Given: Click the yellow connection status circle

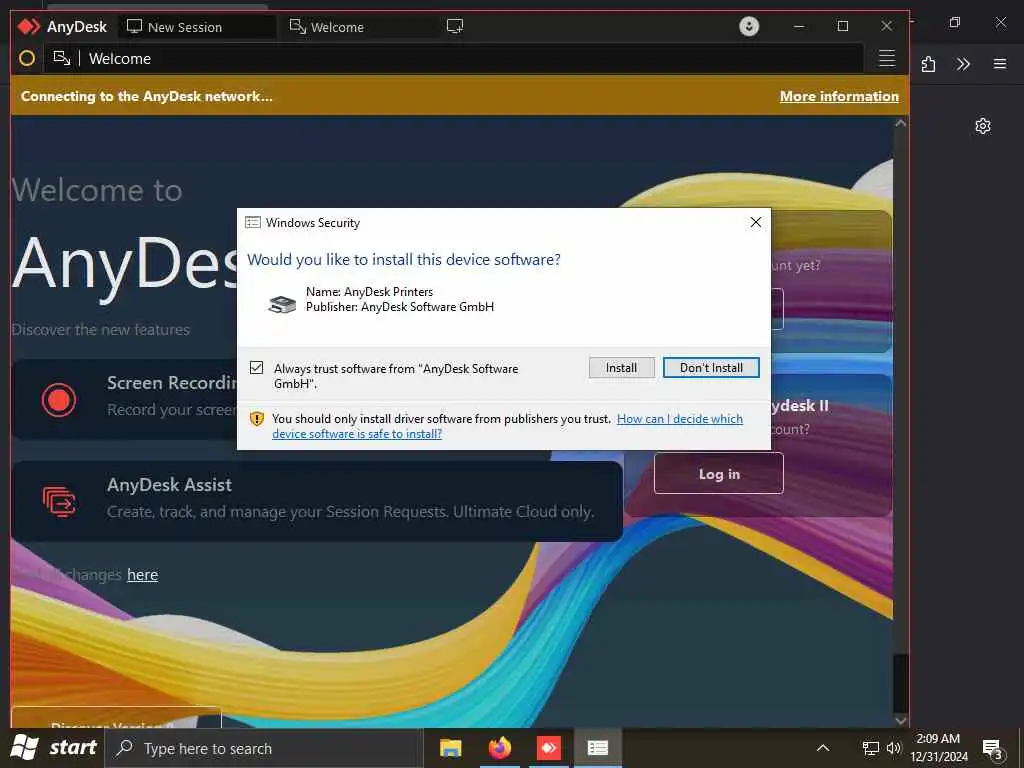Looking at the screenshot, I should [x=27, y=58].
